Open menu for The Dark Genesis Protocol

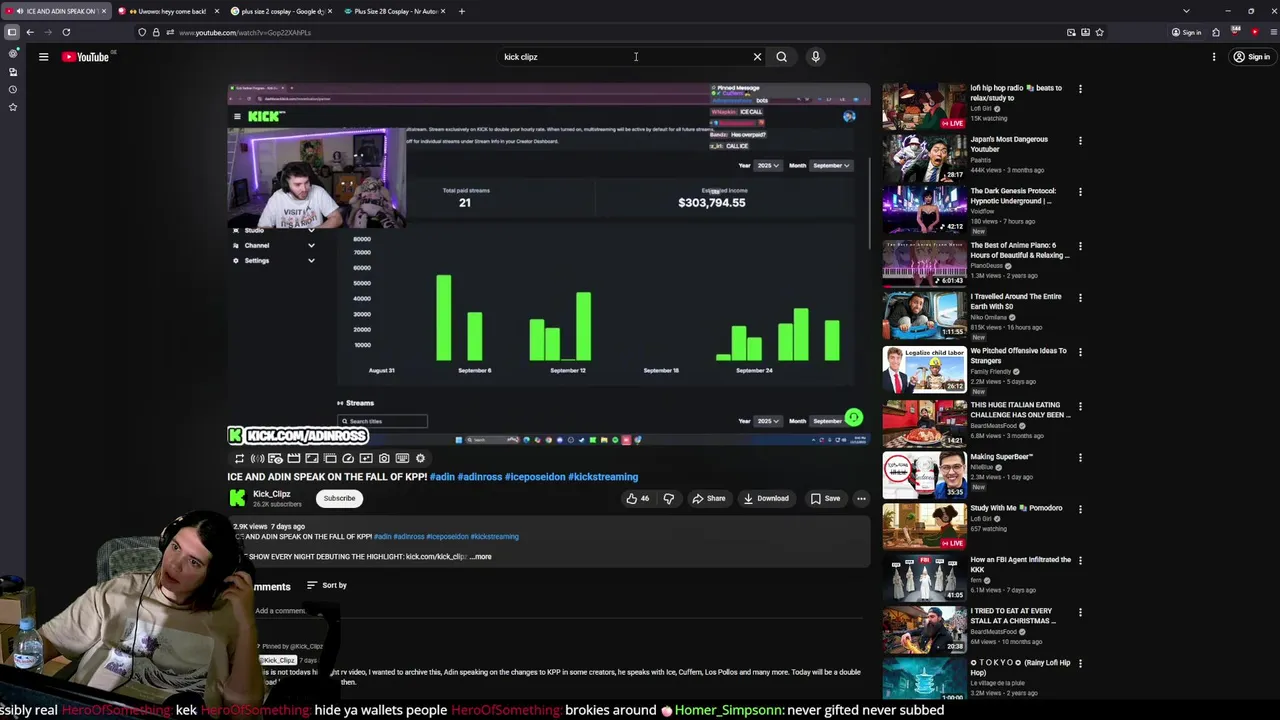coord(1080,191)
